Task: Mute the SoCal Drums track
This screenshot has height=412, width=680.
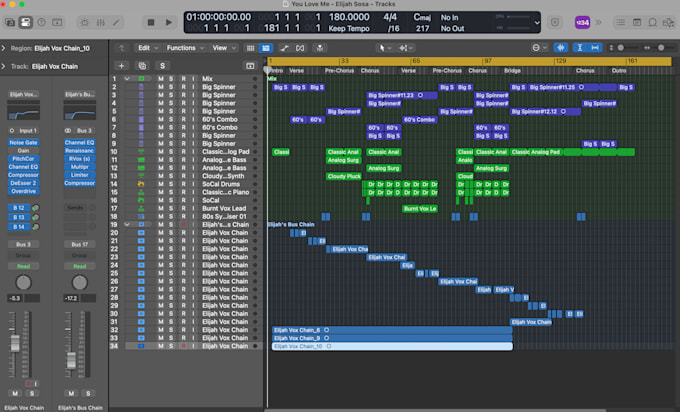Action: point(161,184)
